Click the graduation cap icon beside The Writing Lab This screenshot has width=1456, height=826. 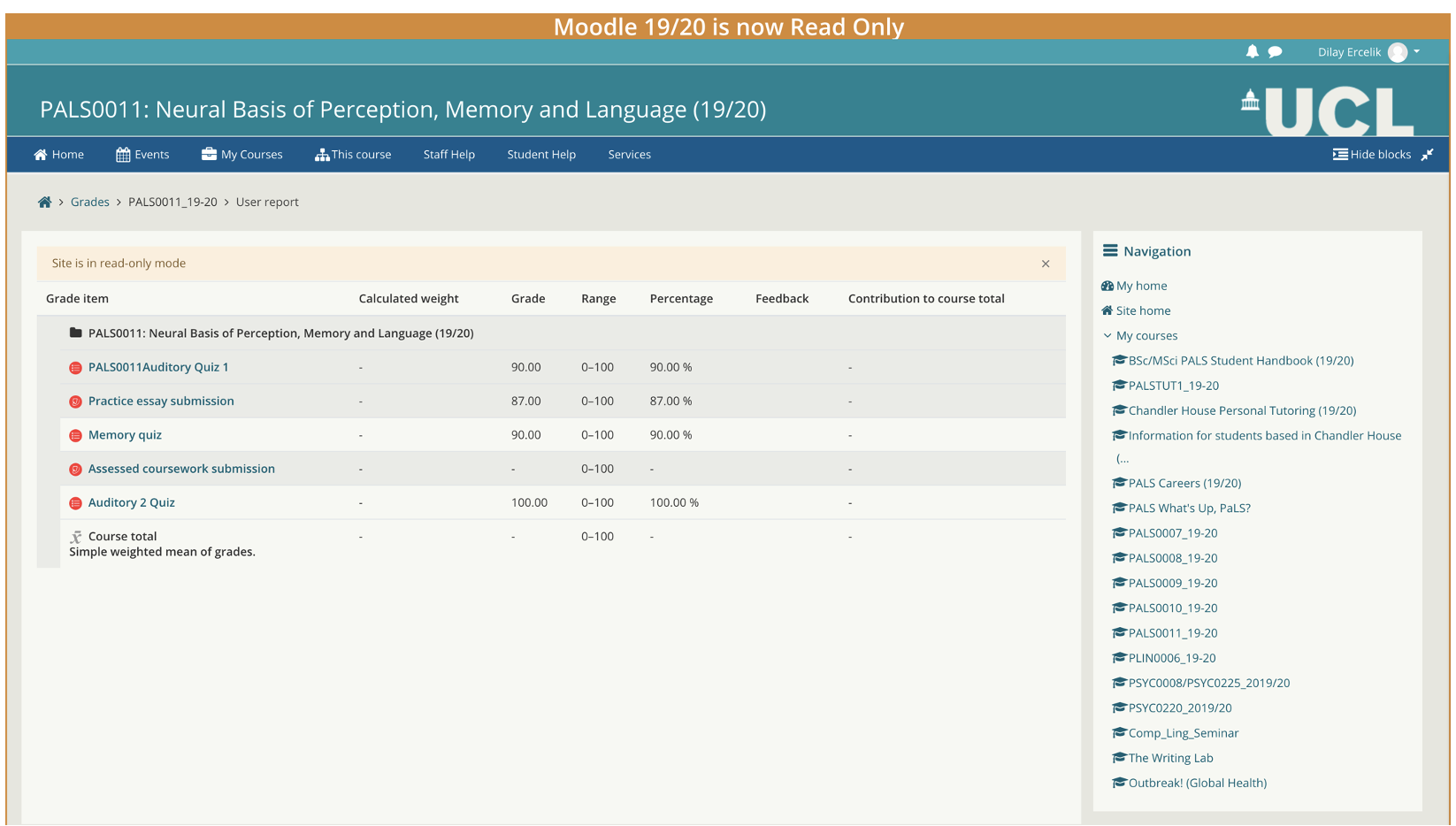pyautogui.click(x=1119, y=757)
